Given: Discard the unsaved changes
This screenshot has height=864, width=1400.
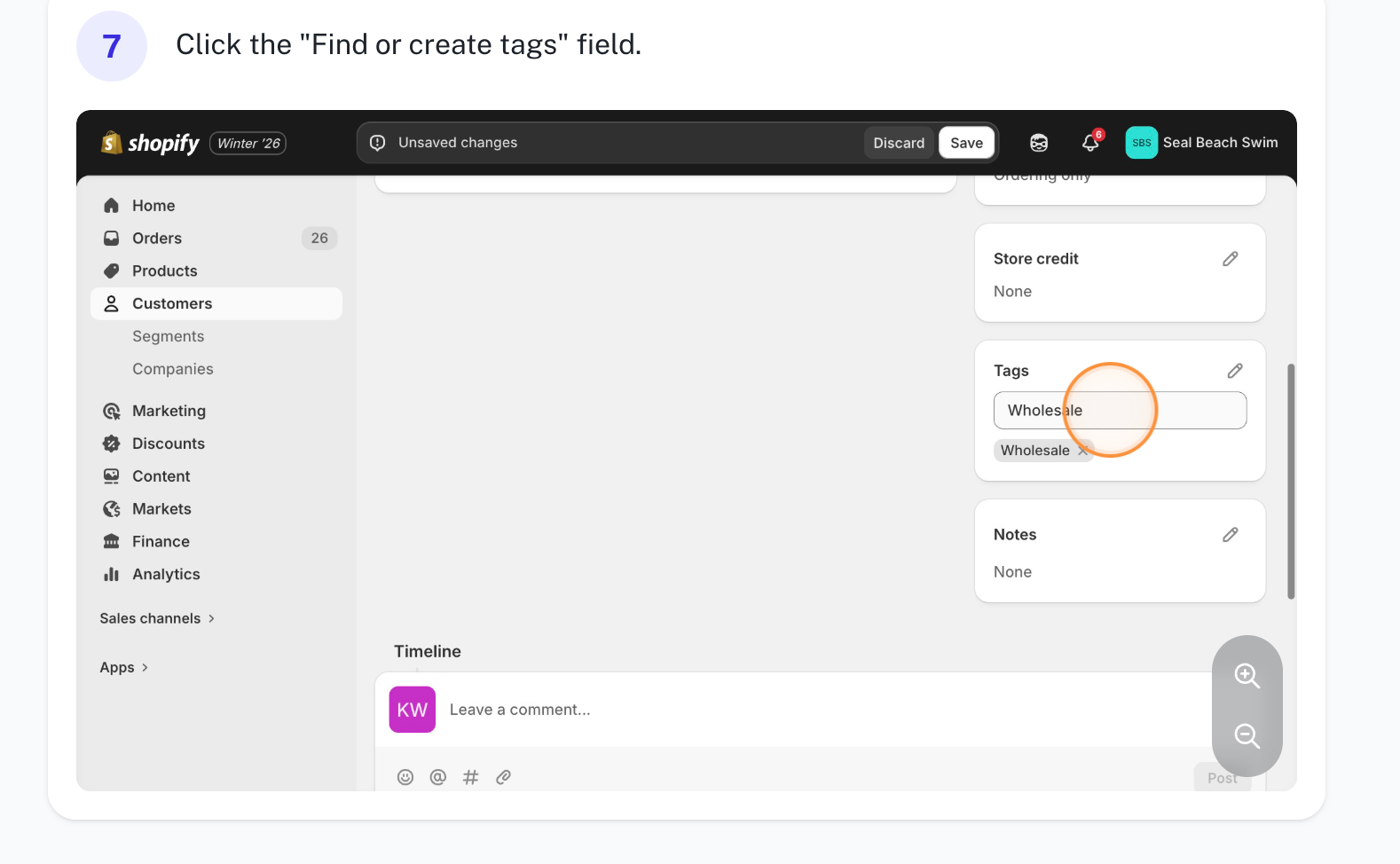Looking at the screenshot, I should [x=898, y=143].
